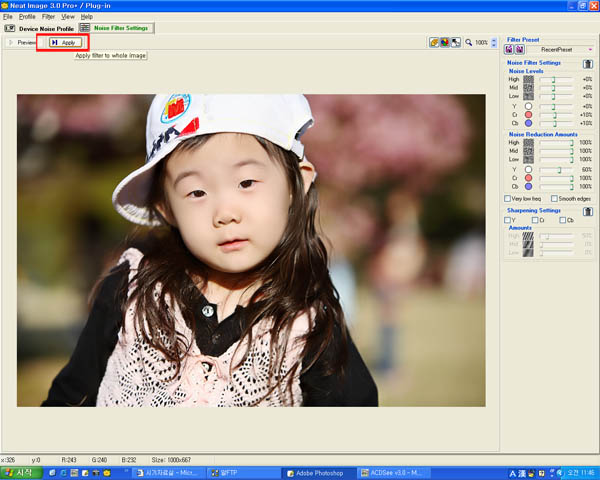This screenshot has height=480, width=600.
Task: Switch to the Noise Filter Settings tab
Action: [116, 28]
